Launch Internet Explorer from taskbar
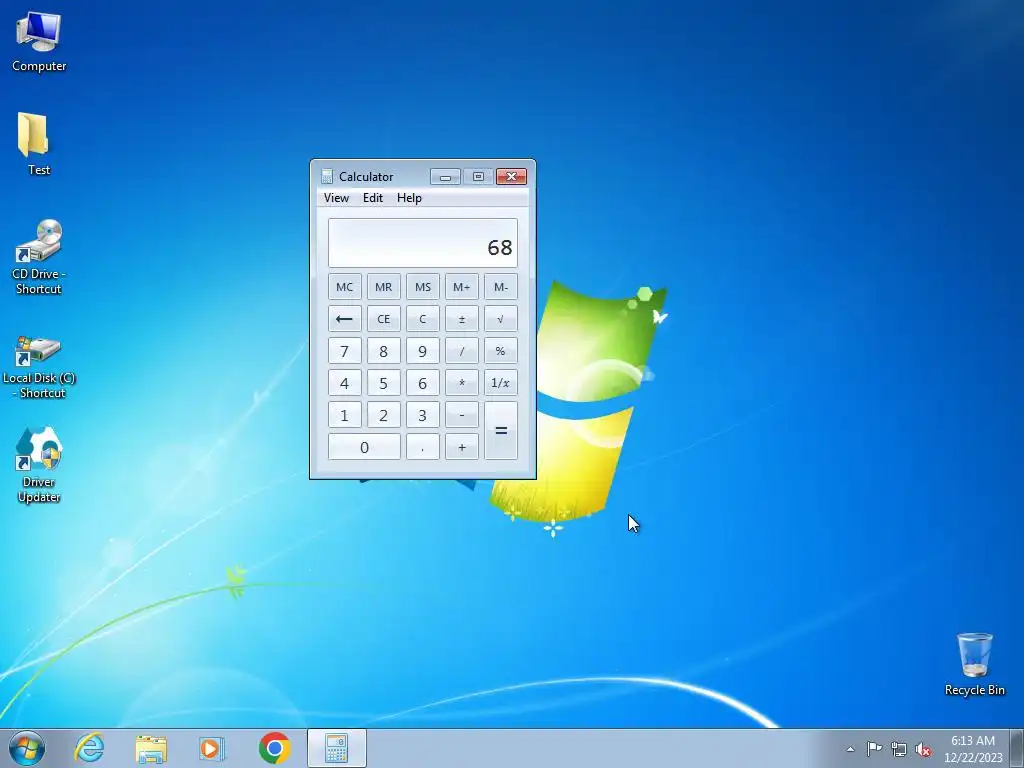The image size is (1024, 768). [x=89, y=748]
